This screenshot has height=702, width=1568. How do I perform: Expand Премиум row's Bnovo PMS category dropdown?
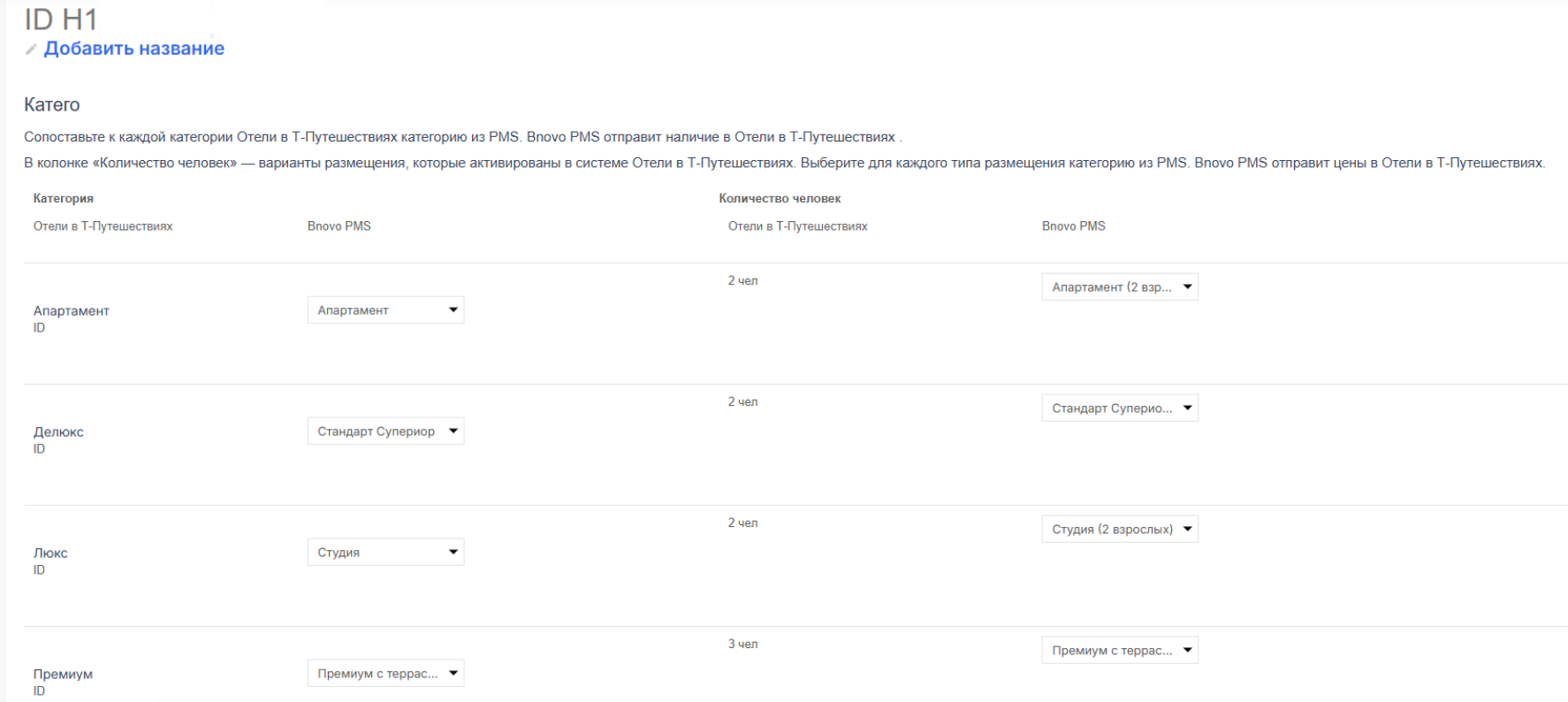385,674
